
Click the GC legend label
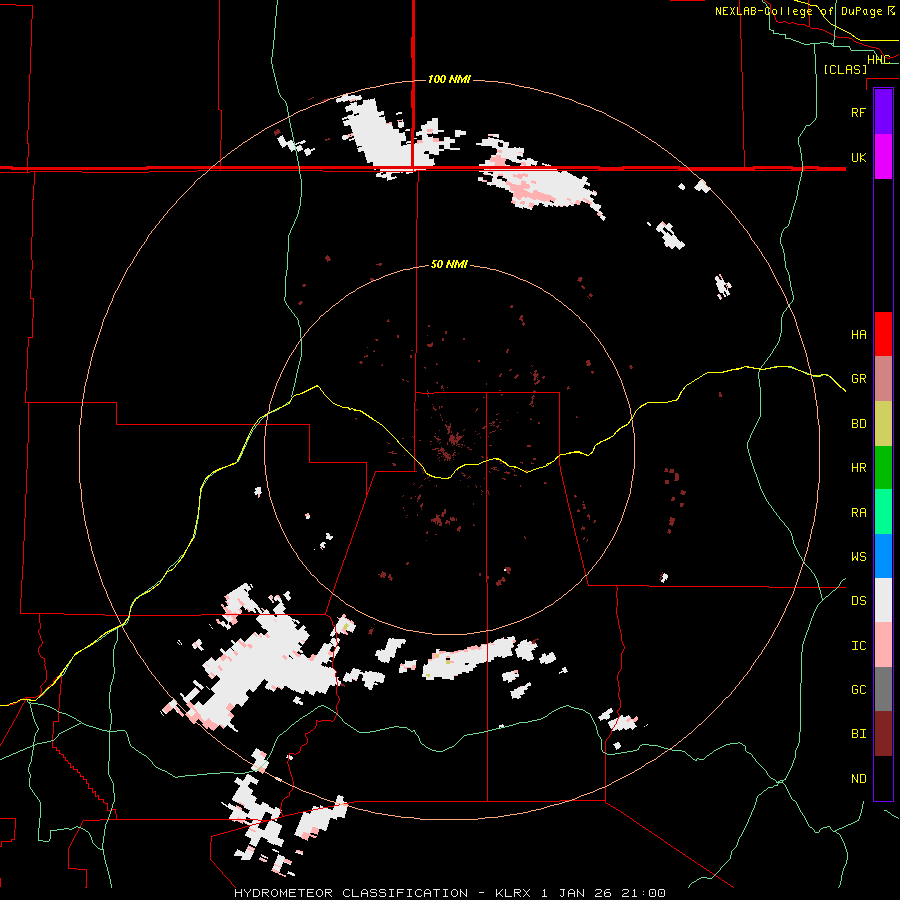coord(858,690)
